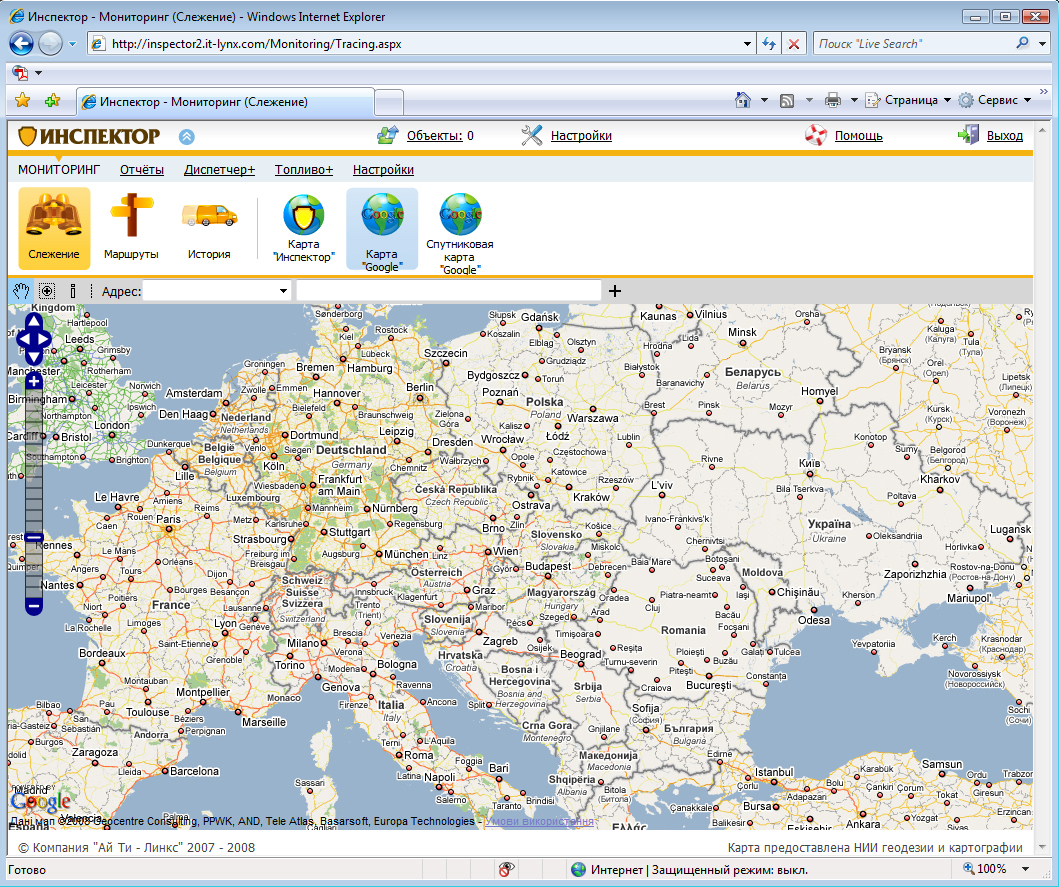Image resolution: width=1059 pixels, height=887 pixels.
Task: Open a new browser tab
Action: click(389, 103)
